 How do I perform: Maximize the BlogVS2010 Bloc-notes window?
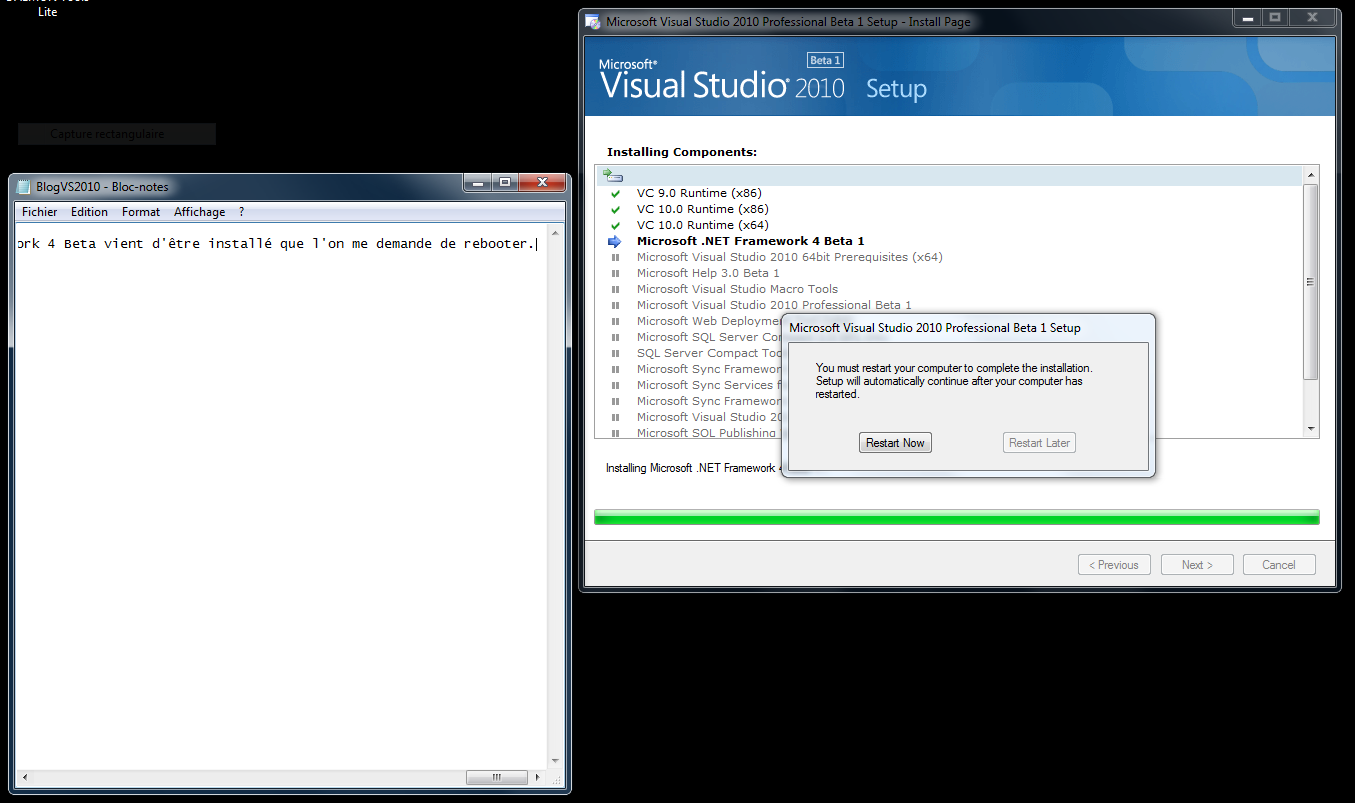[505, 182]
